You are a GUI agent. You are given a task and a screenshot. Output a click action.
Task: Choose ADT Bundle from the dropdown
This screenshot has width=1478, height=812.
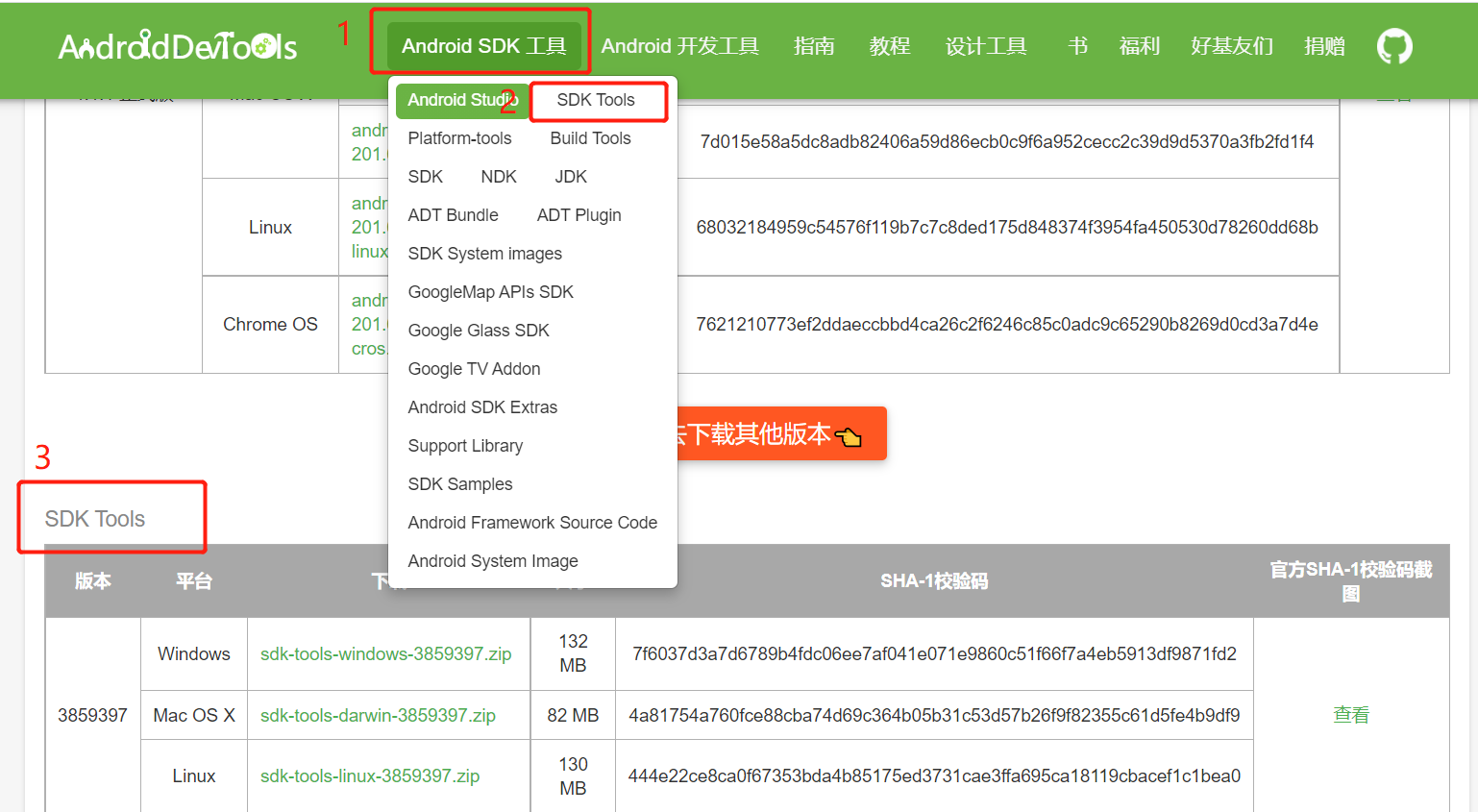point(453,215)
